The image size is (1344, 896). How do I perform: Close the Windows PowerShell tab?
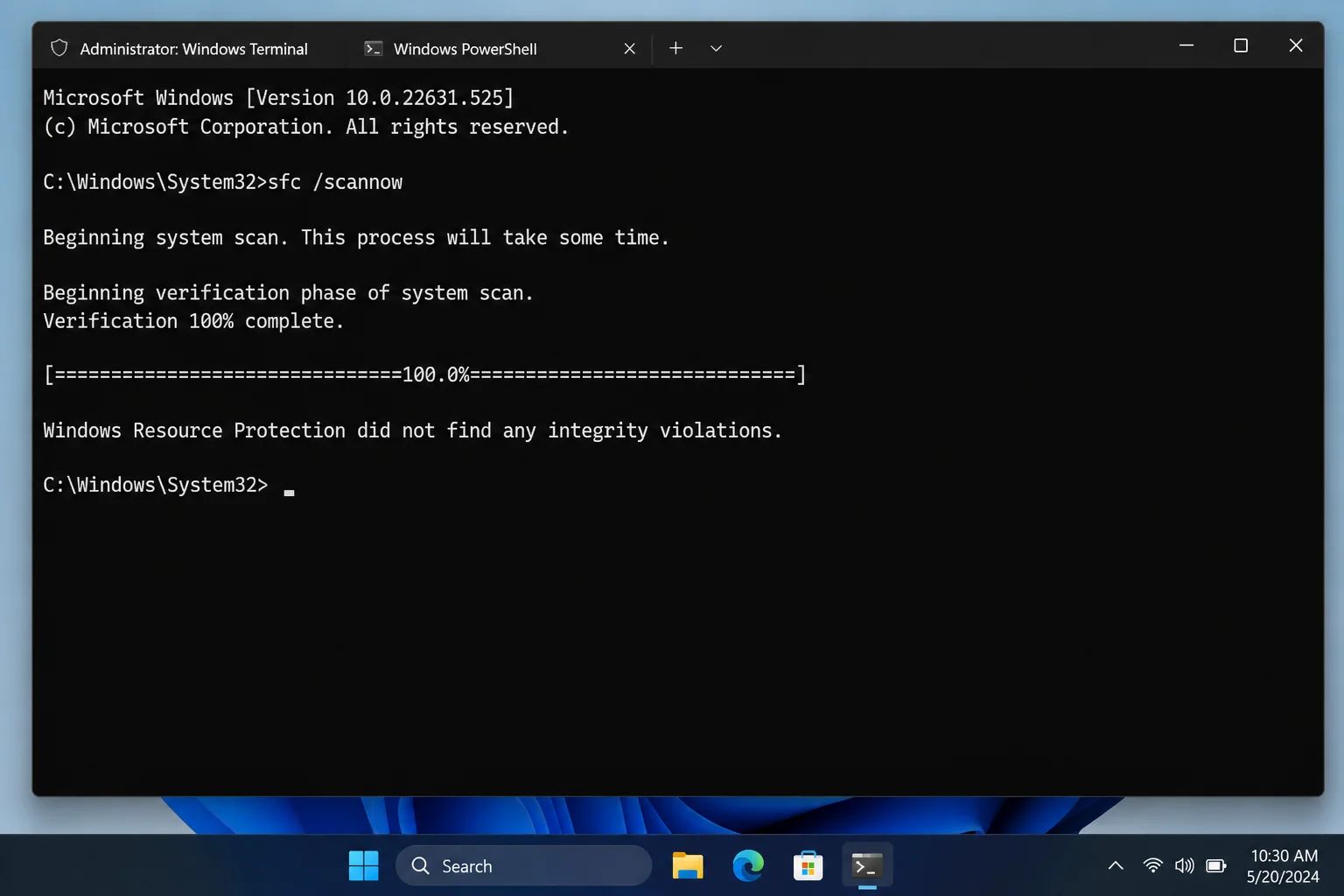tap(629, 49)
